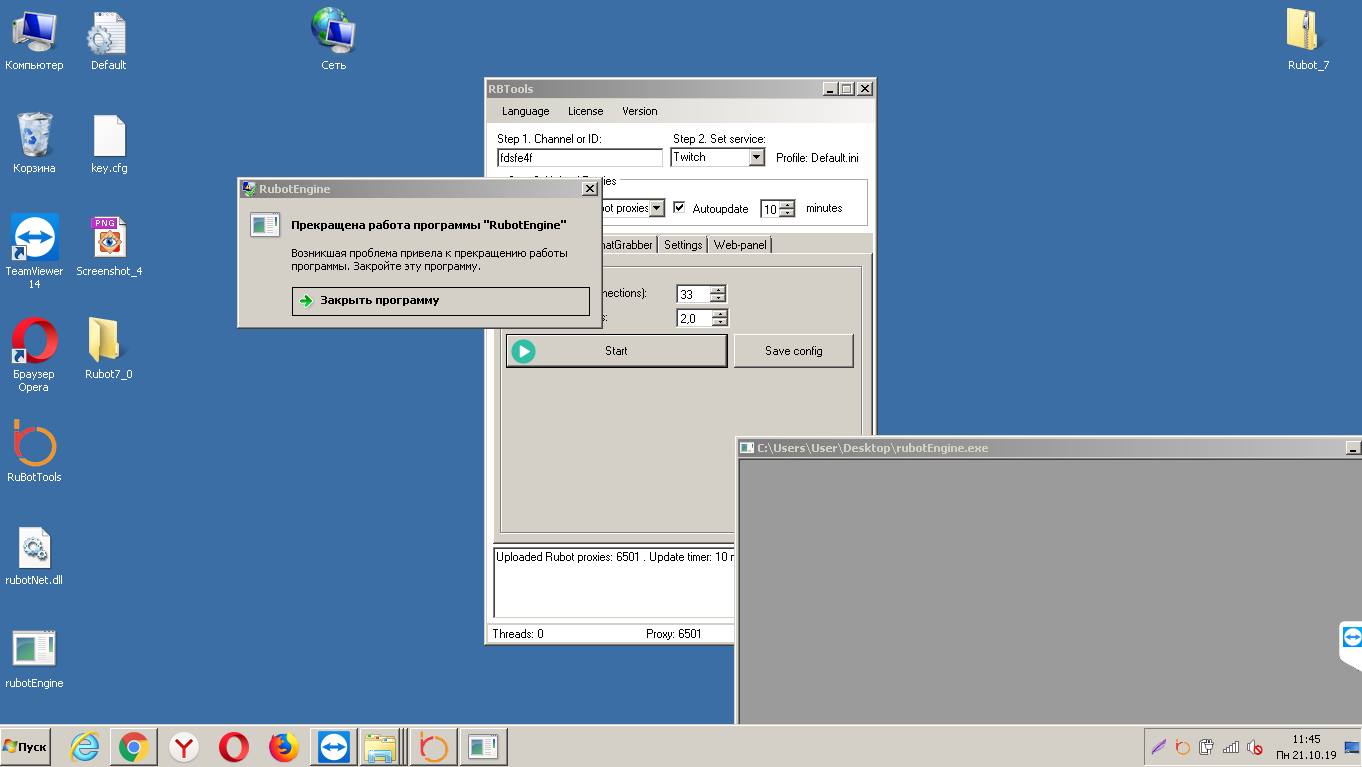
Task: Open the Language menu
Action: pos(525,111)
